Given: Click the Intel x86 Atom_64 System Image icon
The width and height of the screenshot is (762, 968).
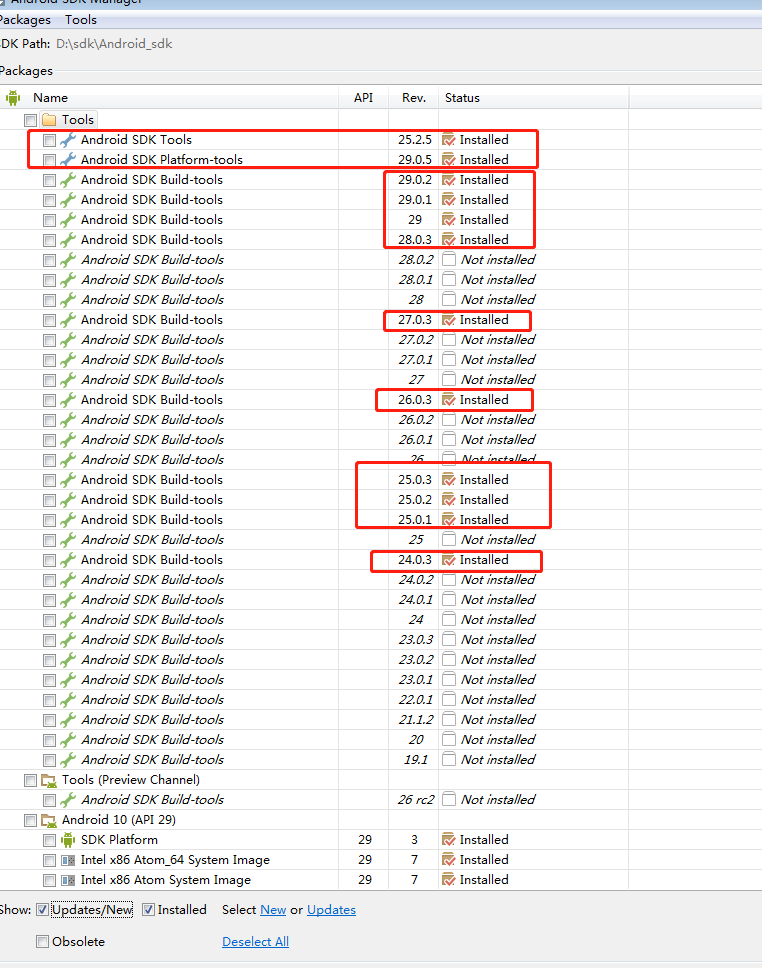Looking at the screenshot, I should 68,860.
